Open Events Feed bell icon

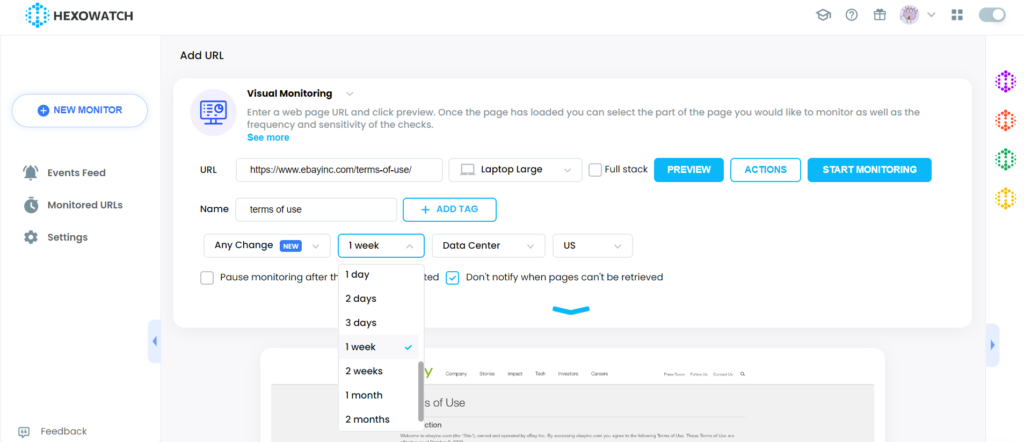tap(31, 172)
